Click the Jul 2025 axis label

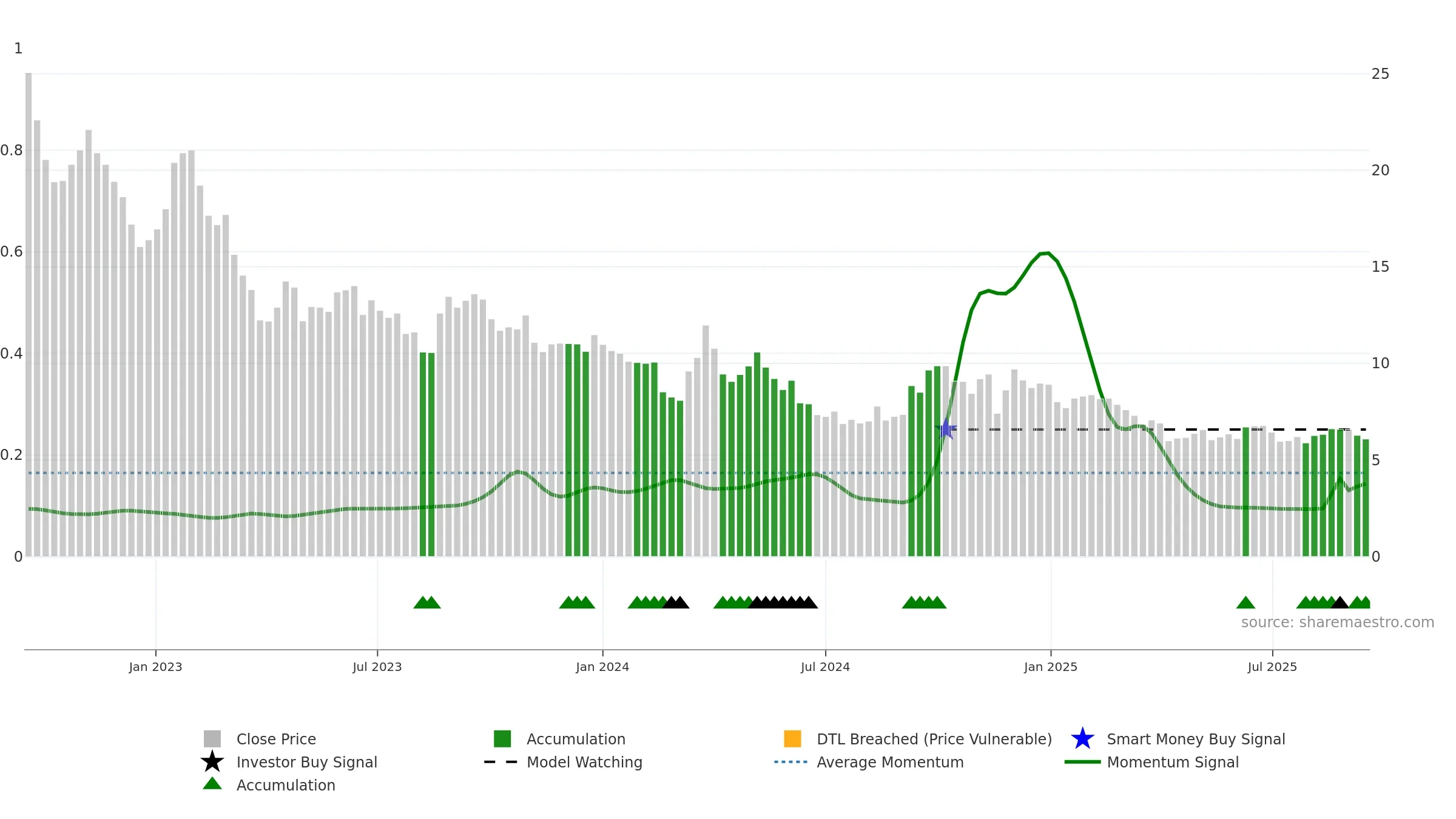point(1272,667)
